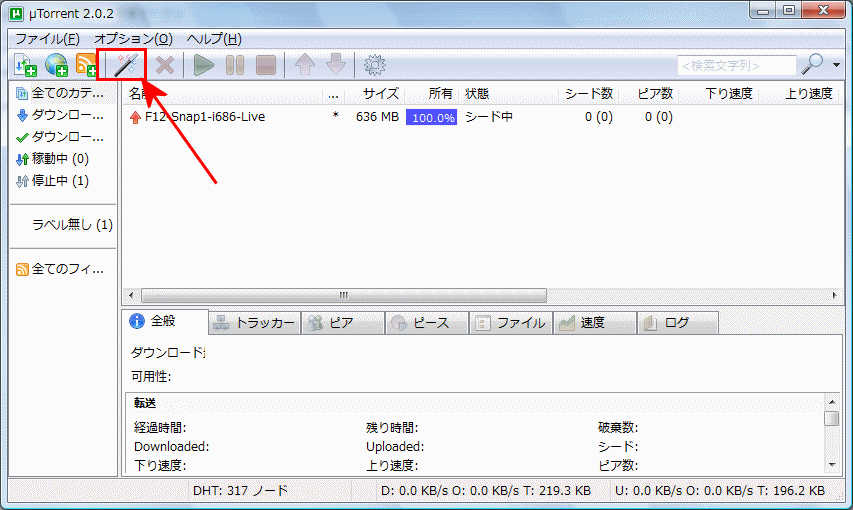Open the search engine dropdown arrow

point(836,65)
